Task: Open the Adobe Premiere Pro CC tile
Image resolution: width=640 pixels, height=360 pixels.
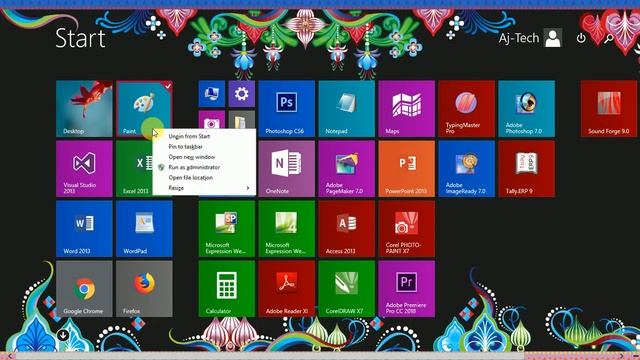Action: coord(407,289)
